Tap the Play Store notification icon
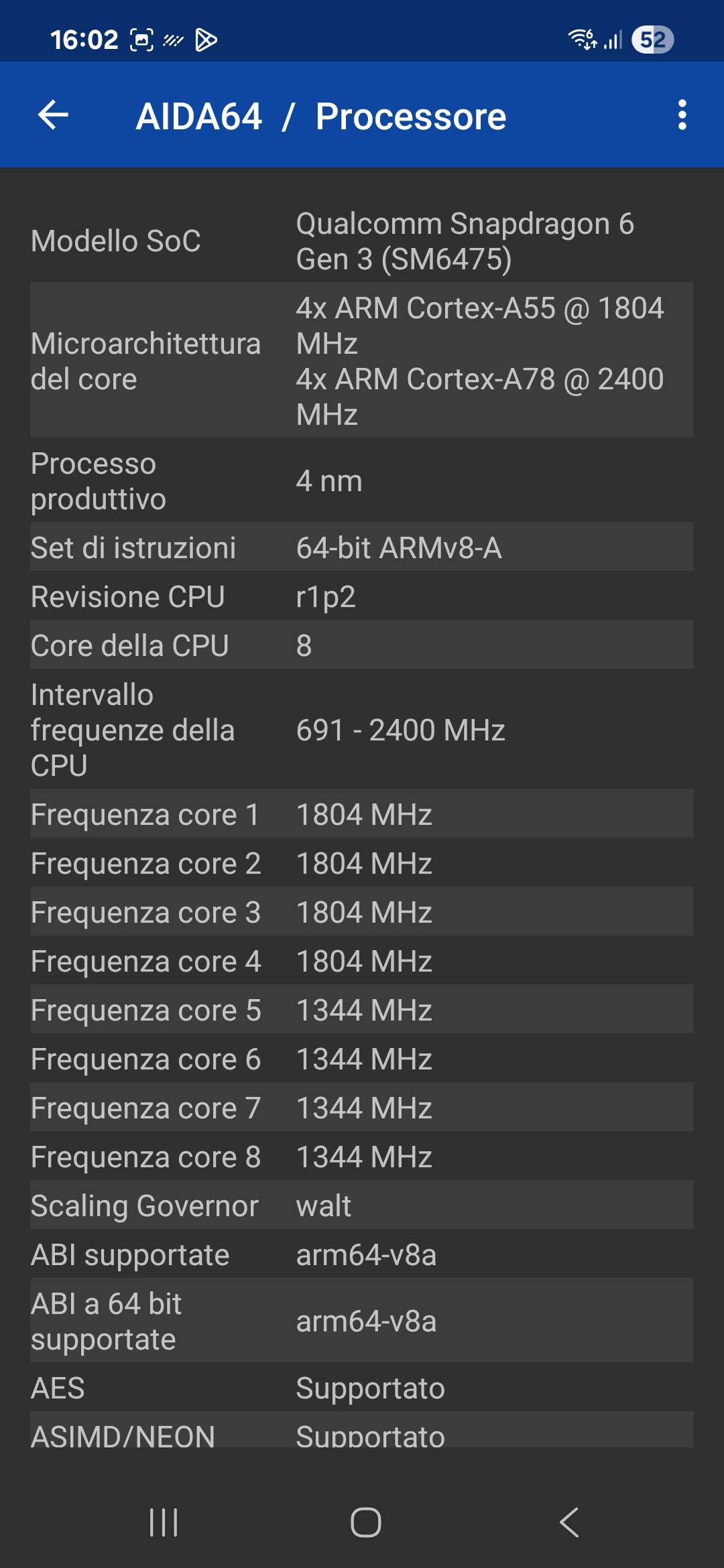 [206, 40]
